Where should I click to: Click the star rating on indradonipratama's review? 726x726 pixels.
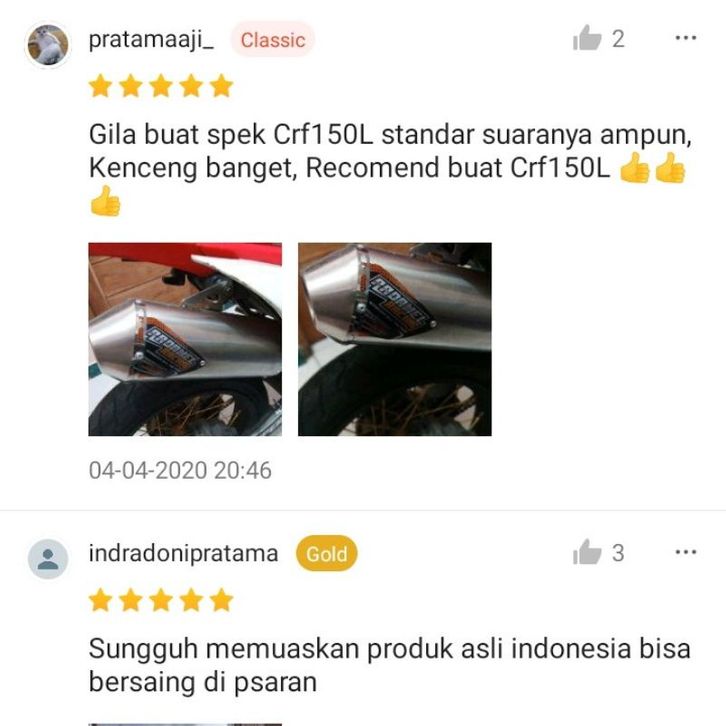(x=161, y=601)
